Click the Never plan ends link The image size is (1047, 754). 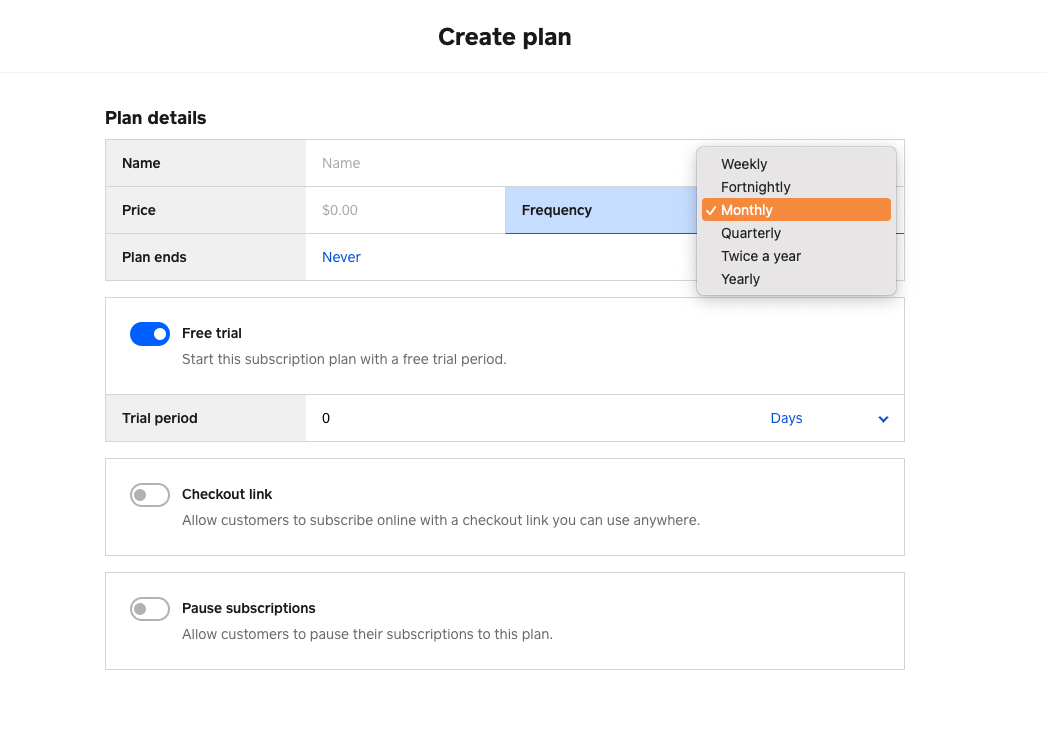341,257
